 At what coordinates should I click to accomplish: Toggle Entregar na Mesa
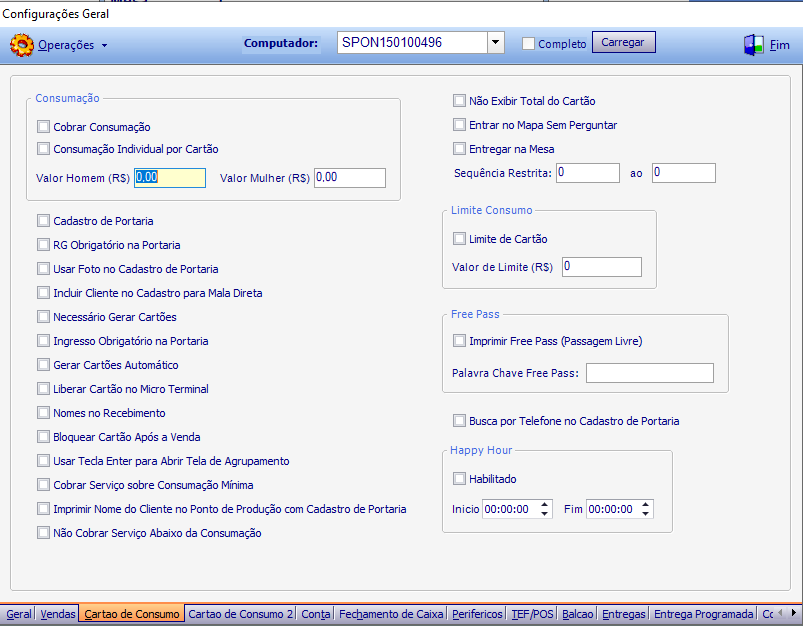click(x=459, y=149)
